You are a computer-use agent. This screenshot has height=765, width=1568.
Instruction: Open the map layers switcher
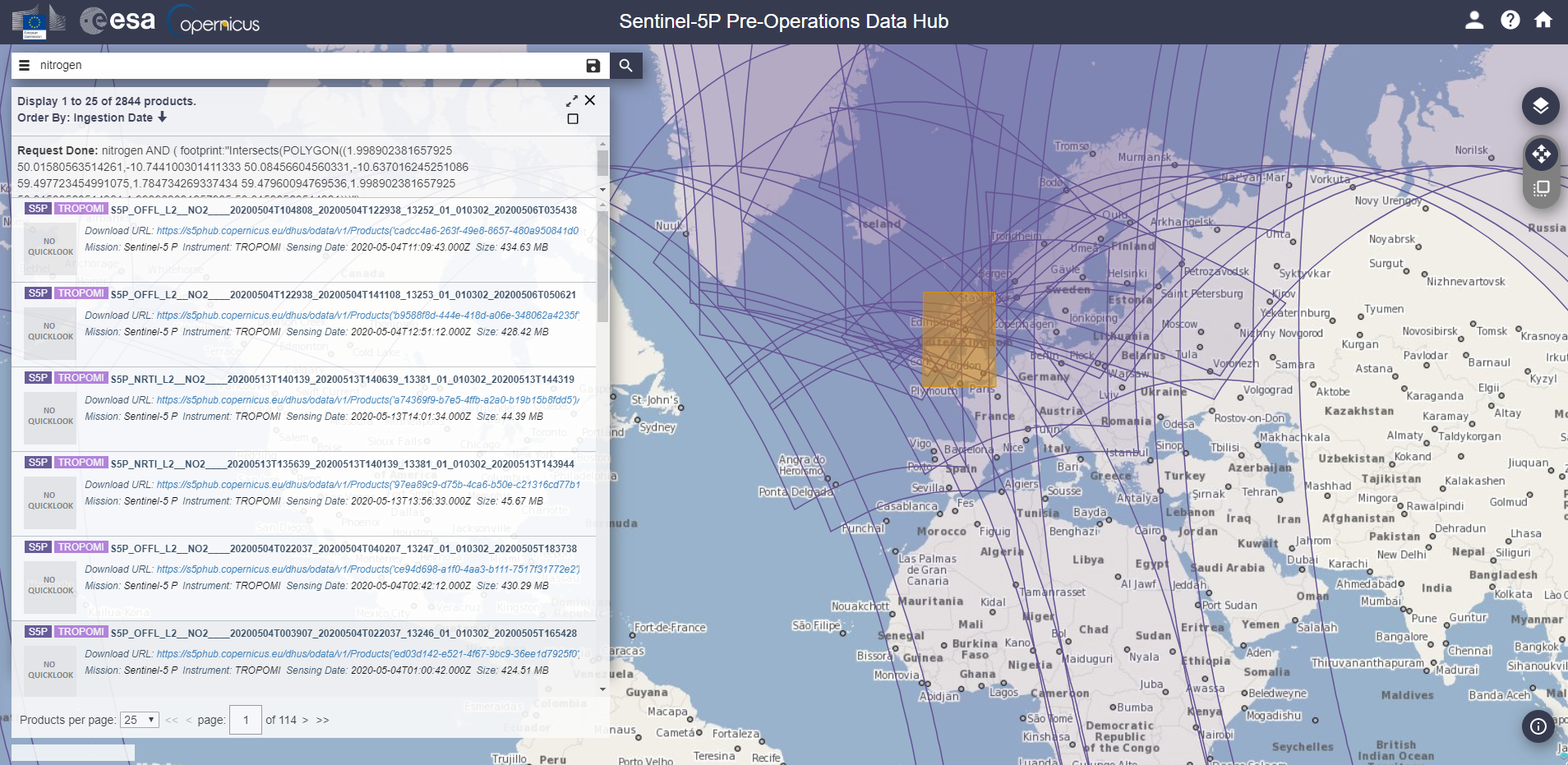1540,106
